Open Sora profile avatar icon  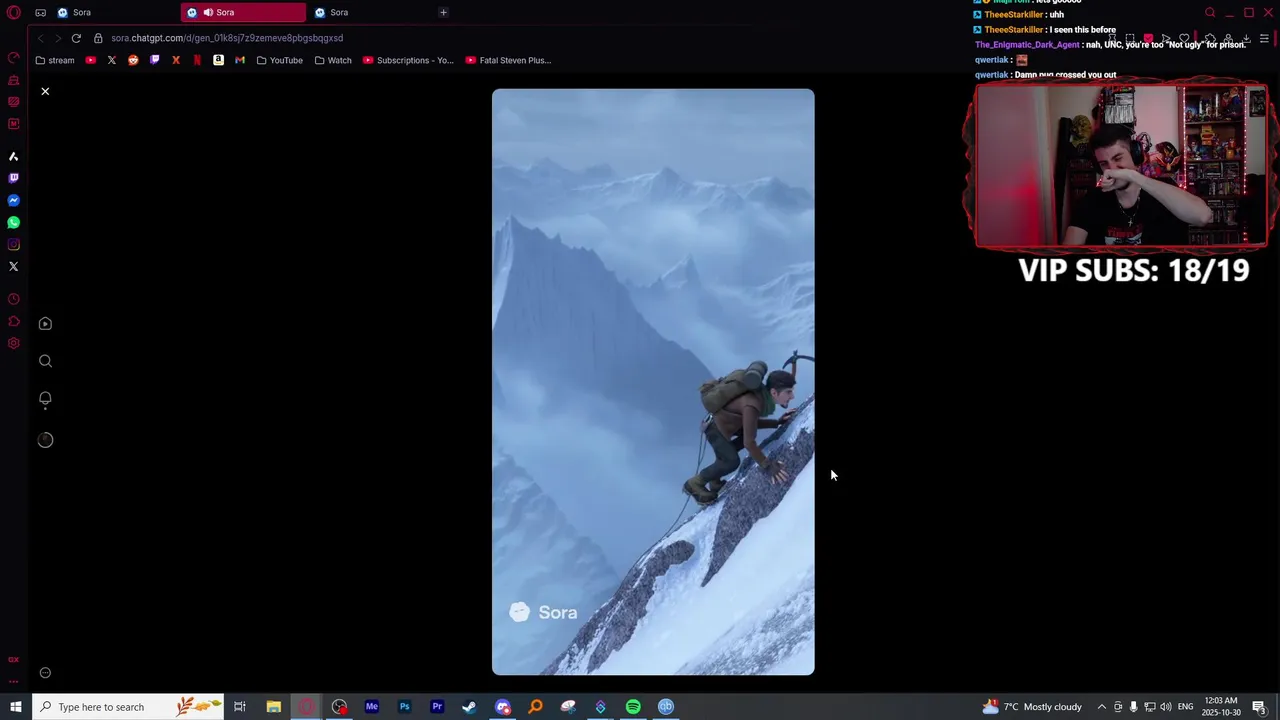(45, 440)
